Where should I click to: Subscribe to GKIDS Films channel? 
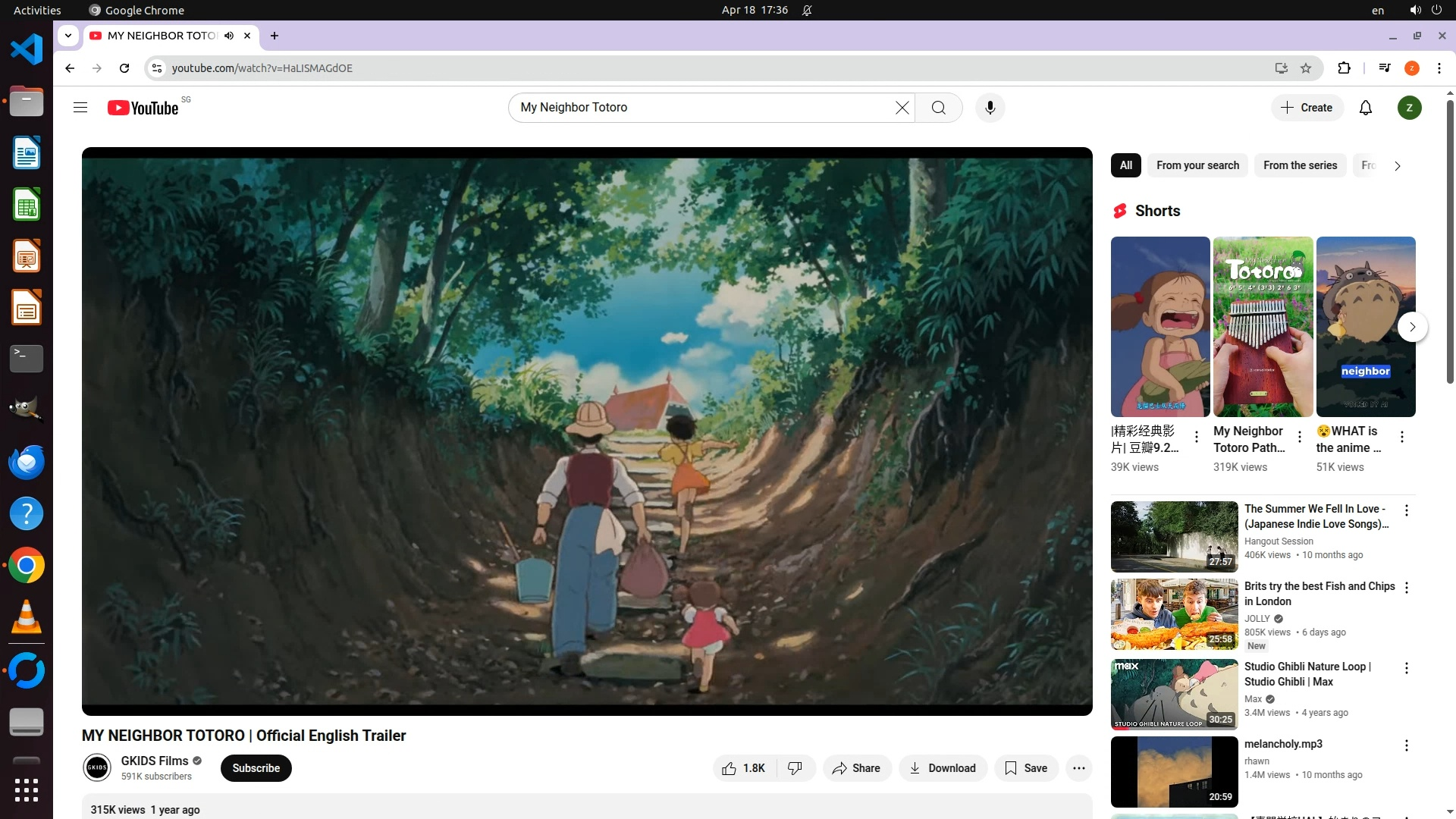[x=256, y=768]
